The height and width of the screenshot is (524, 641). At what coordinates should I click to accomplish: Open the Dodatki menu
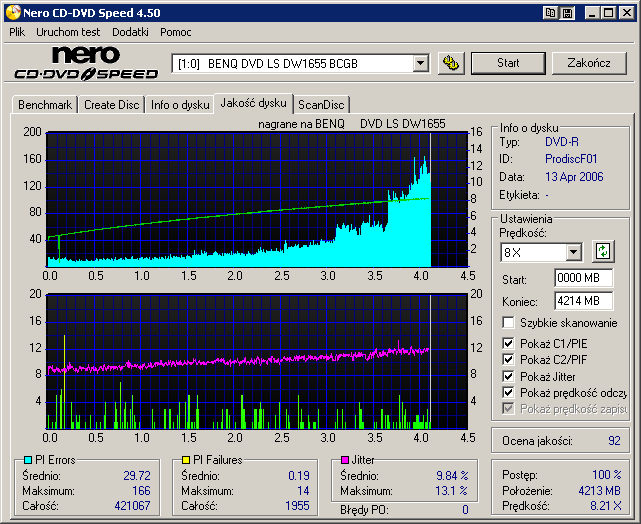click(130, 32)
